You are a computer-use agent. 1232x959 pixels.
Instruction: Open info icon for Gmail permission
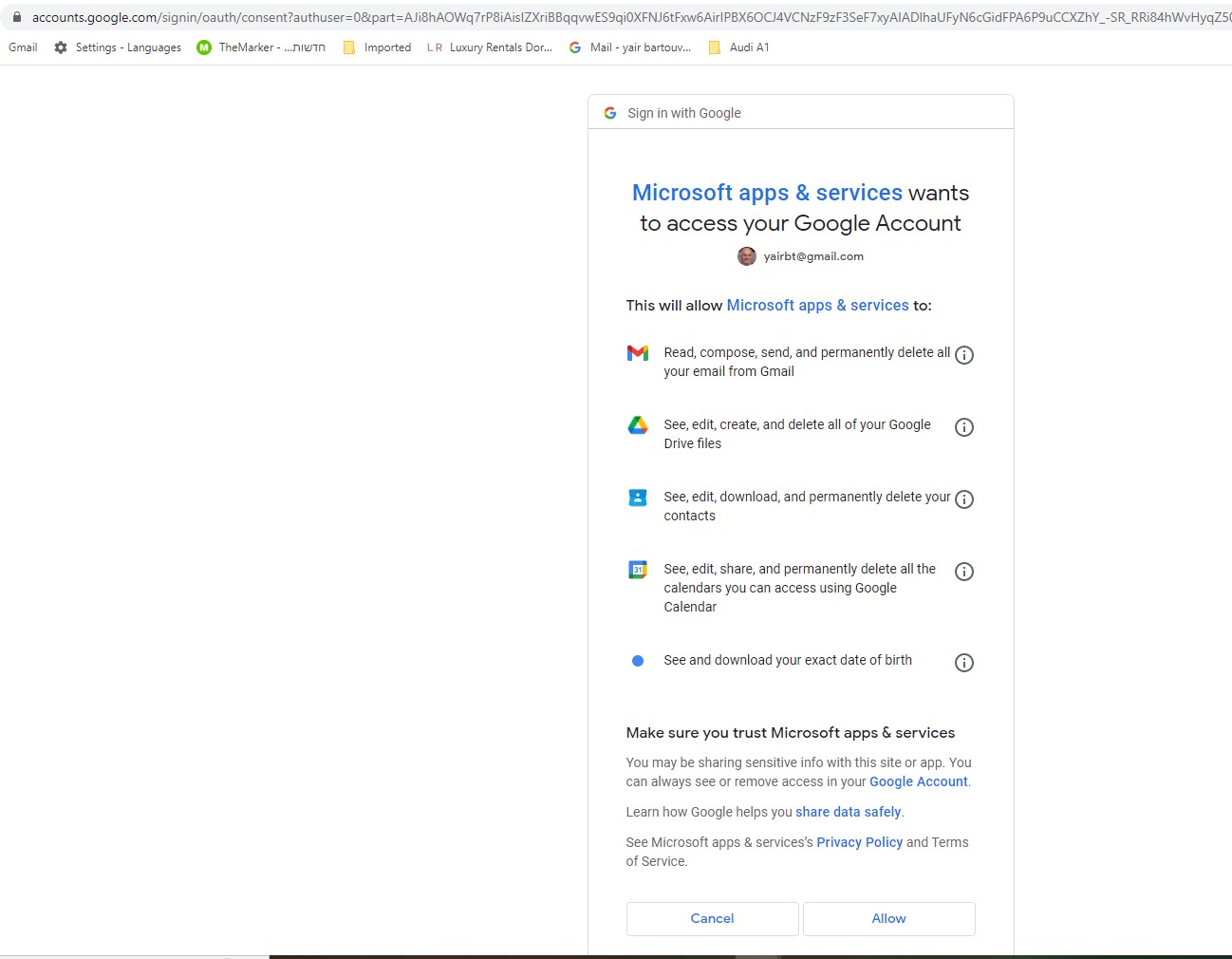964,355
